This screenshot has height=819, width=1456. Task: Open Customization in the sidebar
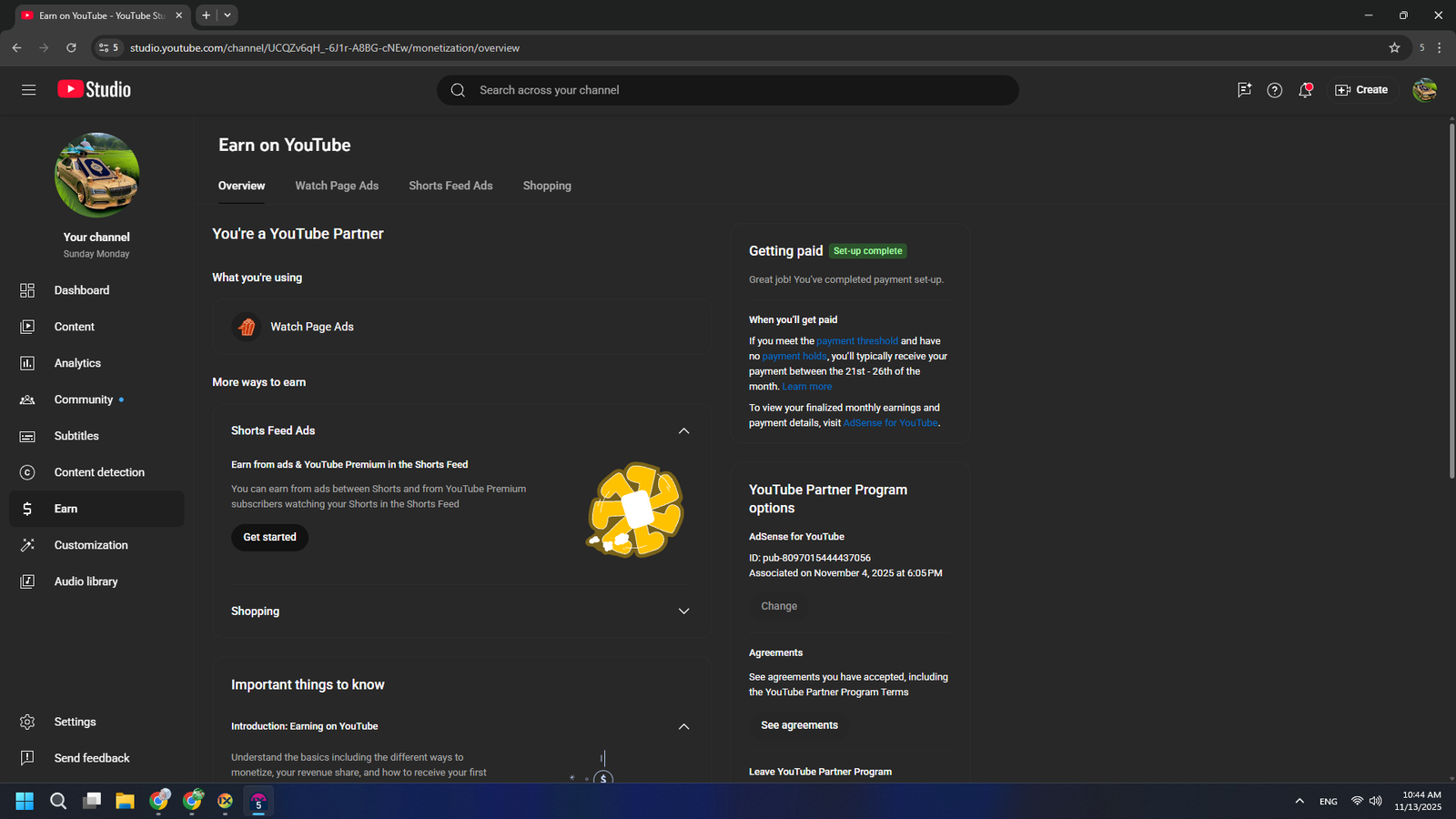[x=96, y=545]
